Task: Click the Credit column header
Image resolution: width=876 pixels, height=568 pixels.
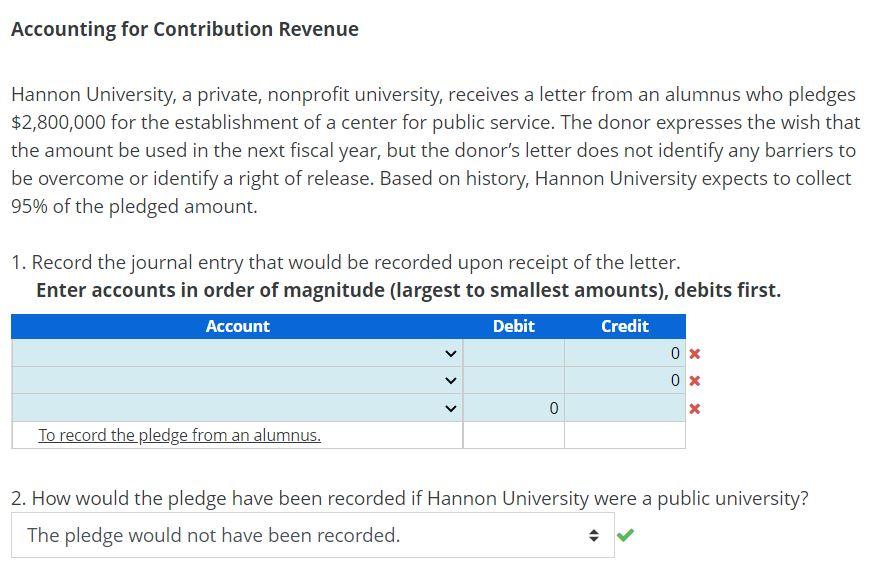Action: click(x=625, y=326)
